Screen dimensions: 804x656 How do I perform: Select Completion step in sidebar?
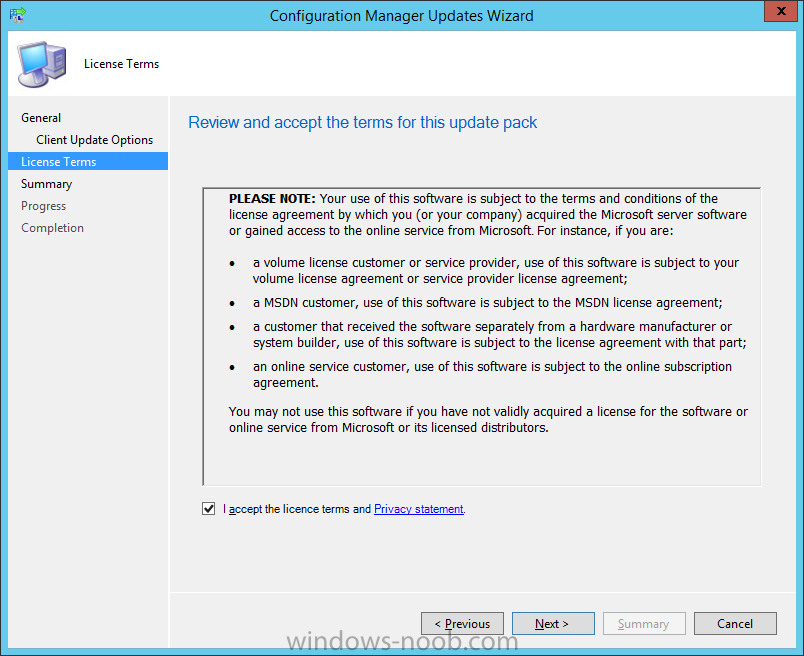(52, 228)
